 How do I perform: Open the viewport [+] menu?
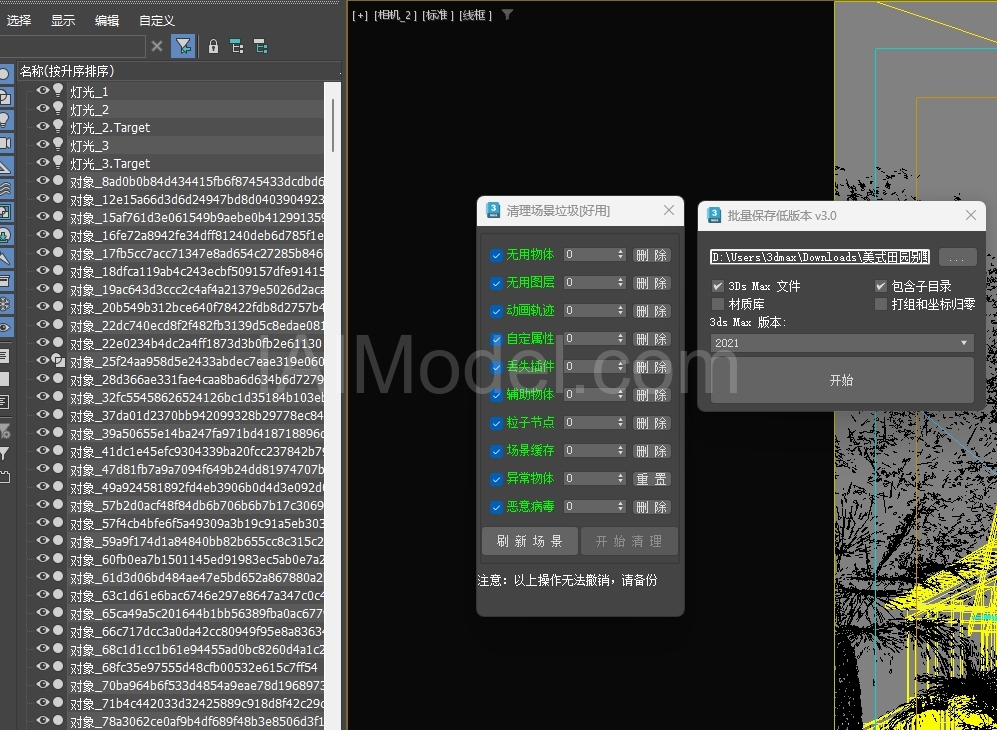[360, 15]
